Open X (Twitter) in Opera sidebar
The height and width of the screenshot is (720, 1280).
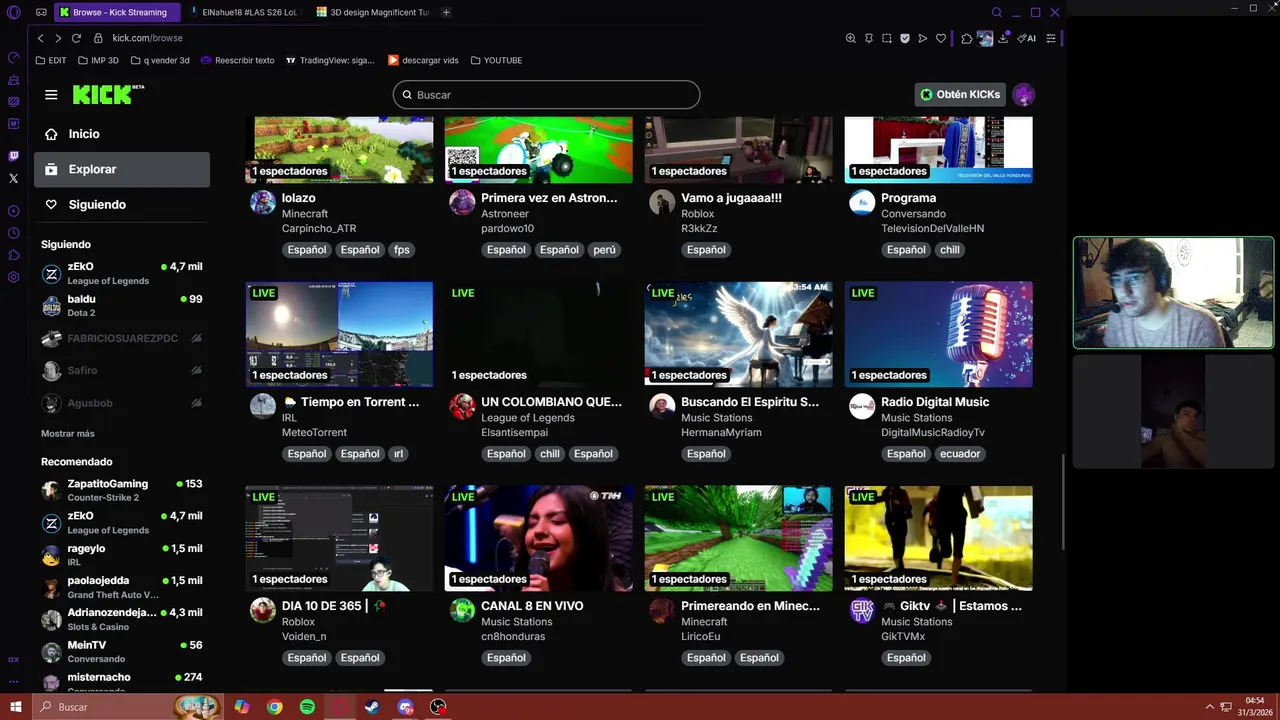(13, 178)
